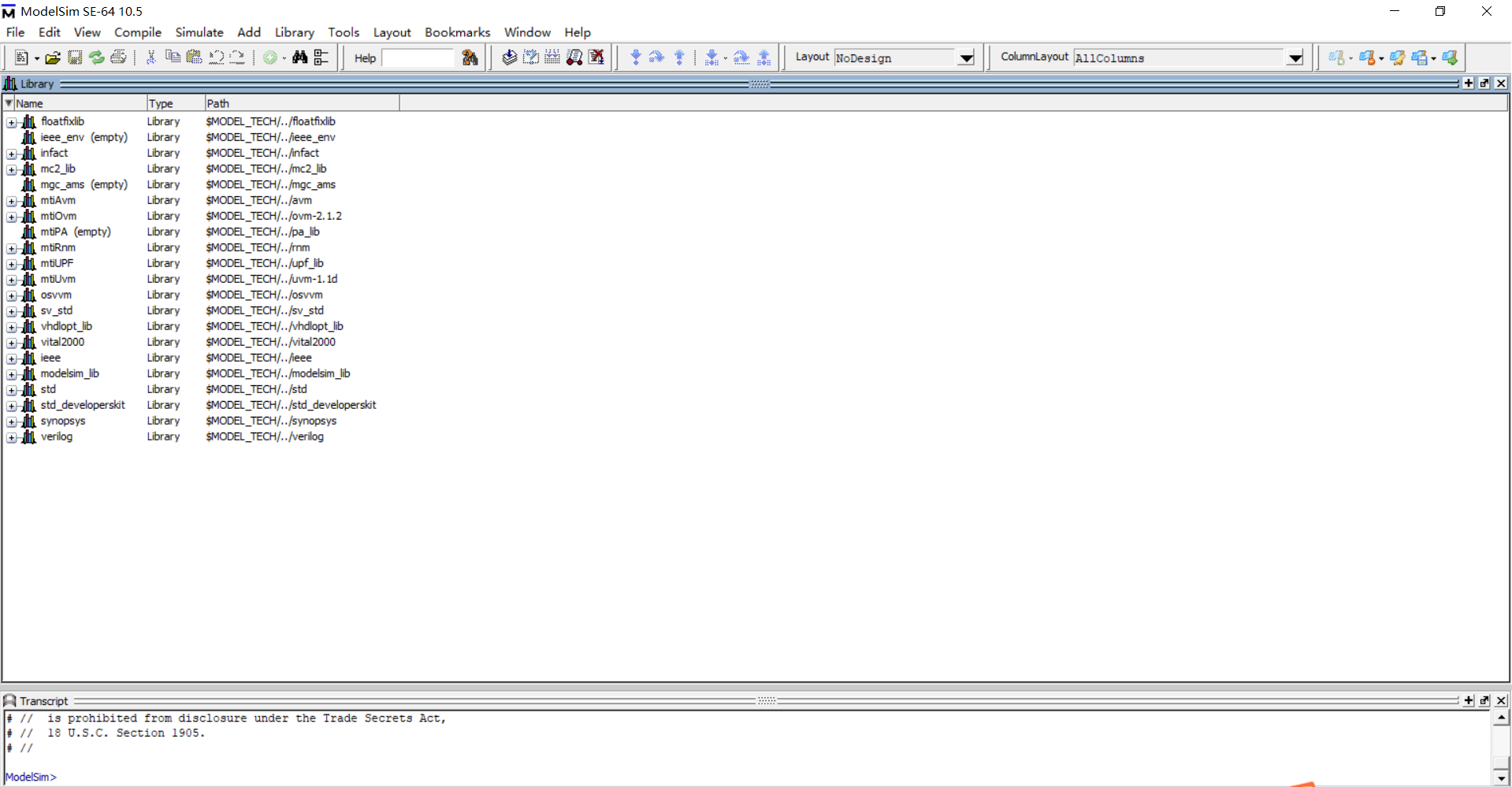This screenshot has height=787, width=1512.
Task: Open the Simulate menu
Action: point(199,32)
